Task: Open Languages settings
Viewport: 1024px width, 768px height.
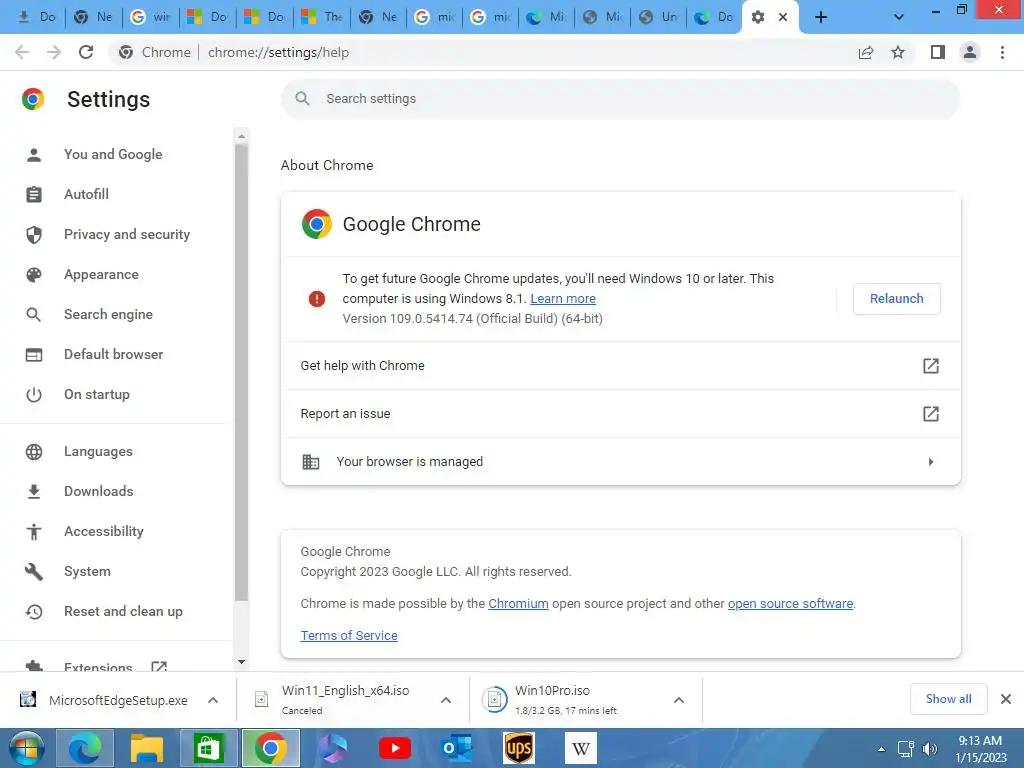Action: click(x=98, y=451)
